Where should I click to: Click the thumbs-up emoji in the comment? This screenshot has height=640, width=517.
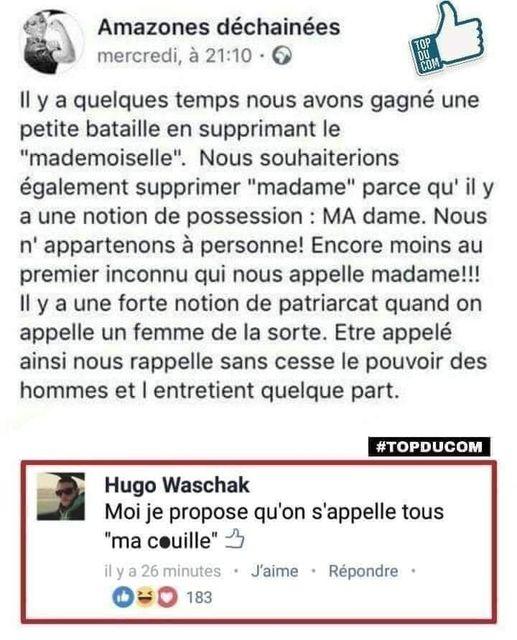coord(235,538)
